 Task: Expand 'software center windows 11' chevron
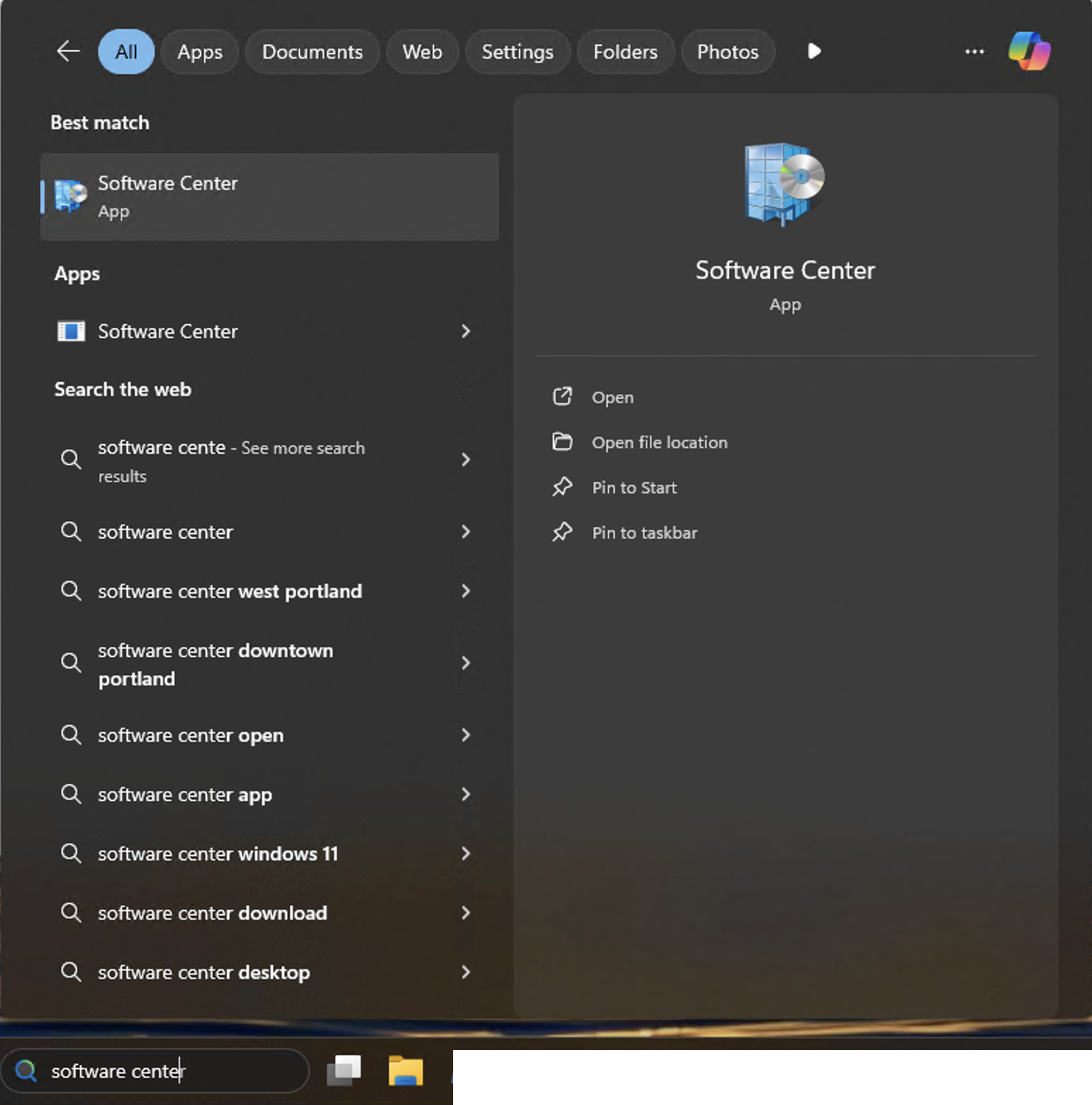[466, 854]
